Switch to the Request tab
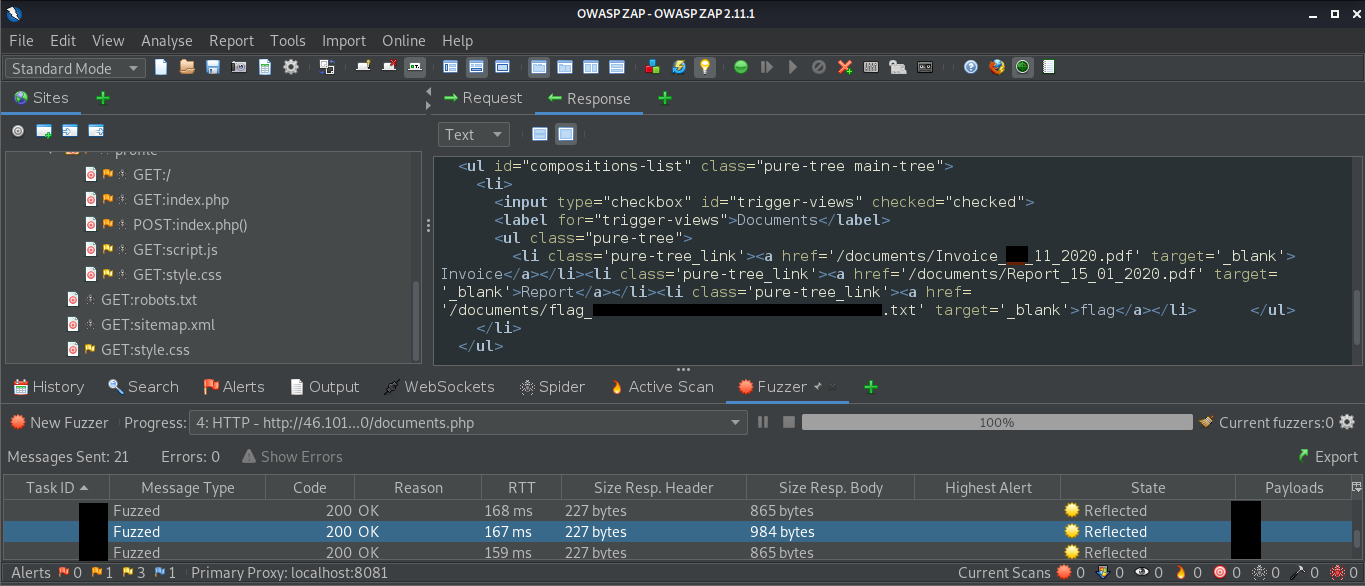This screenshot has width=1365, height=586. click(x=482, y=98)
